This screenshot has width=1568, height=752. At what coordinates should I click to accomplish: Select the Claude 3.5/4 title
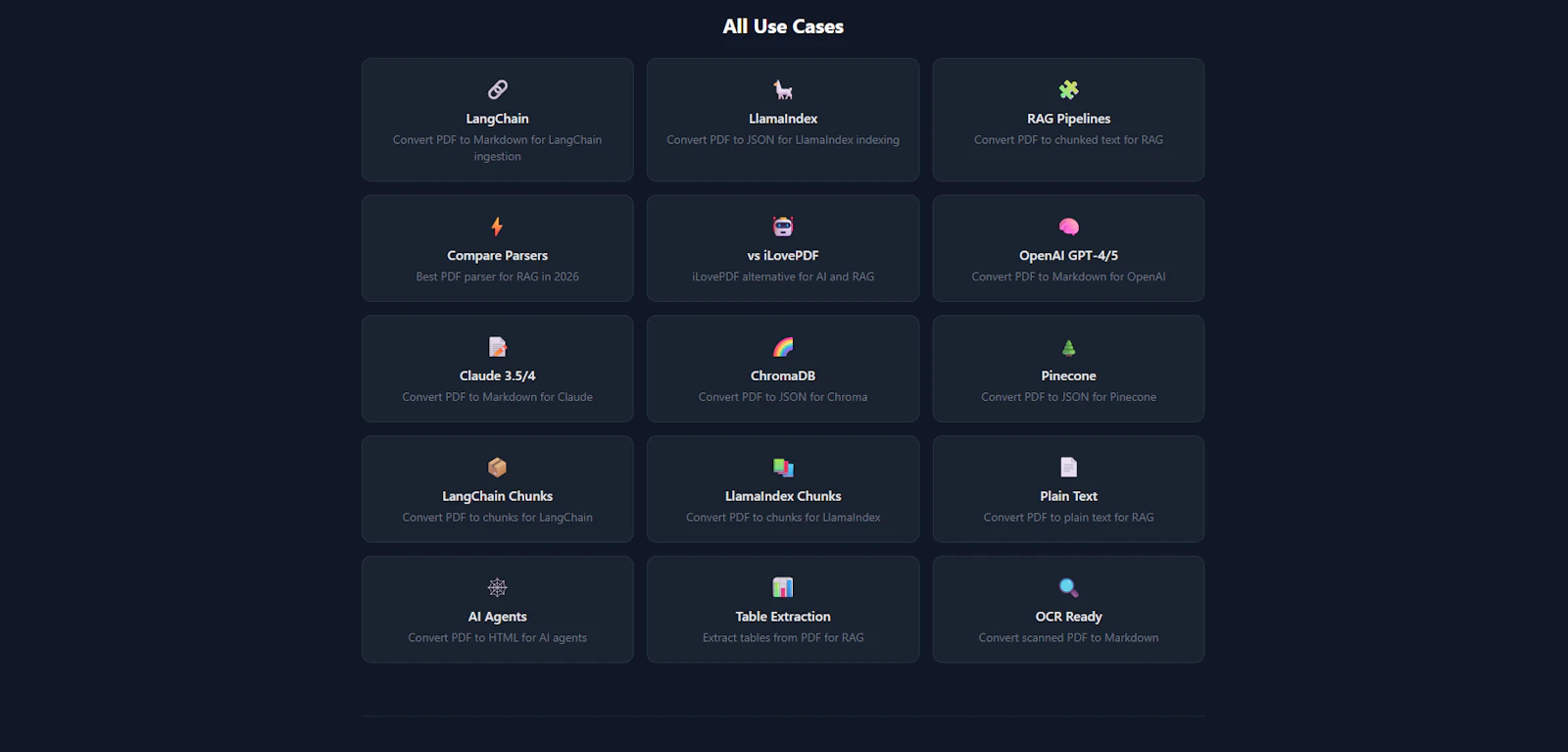(x=498, y=376)
